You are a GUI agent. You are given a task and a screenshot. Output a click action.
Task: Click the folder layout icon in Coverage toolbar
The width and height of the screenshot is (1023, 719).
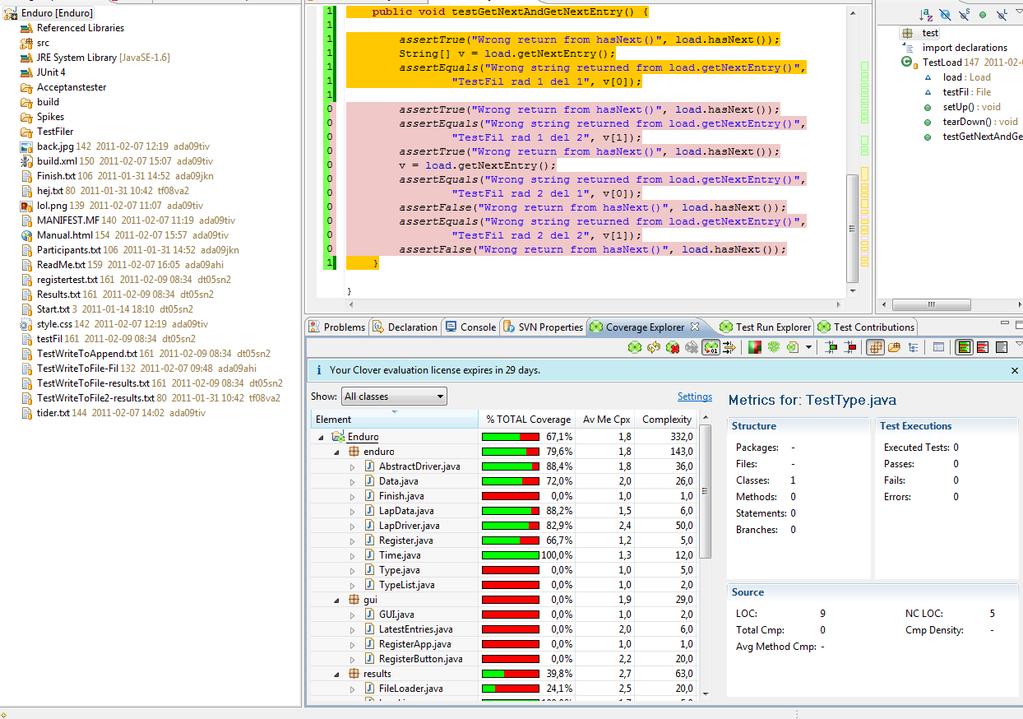894,348
